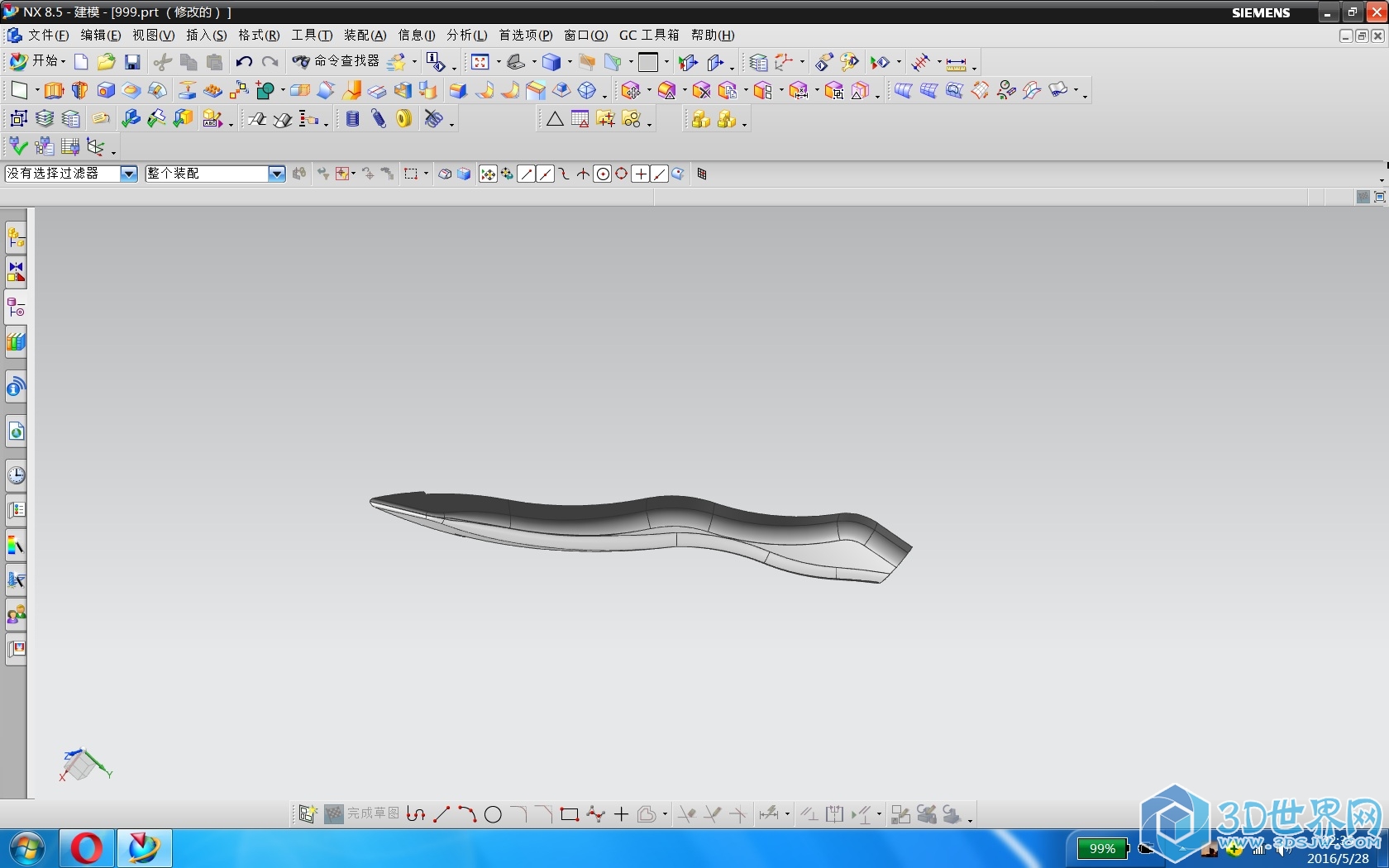Toggle the Control Point snap option
Viewport: 1389px width, 868px height.
tap(565, 174)
